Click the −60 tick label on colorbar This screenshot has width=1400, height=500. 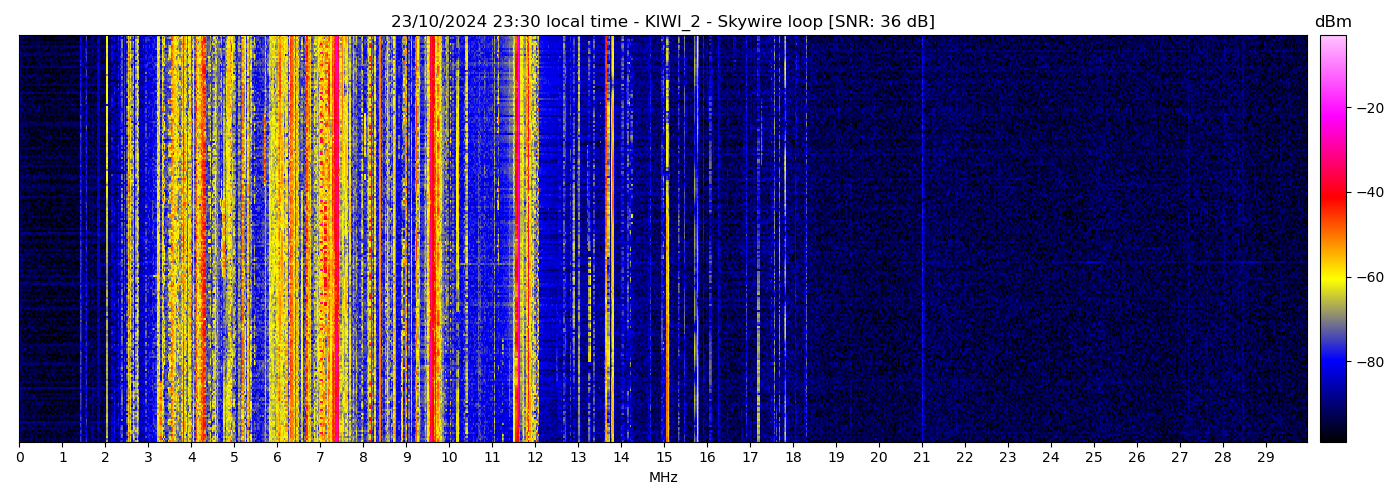(x=1367, y=277)
